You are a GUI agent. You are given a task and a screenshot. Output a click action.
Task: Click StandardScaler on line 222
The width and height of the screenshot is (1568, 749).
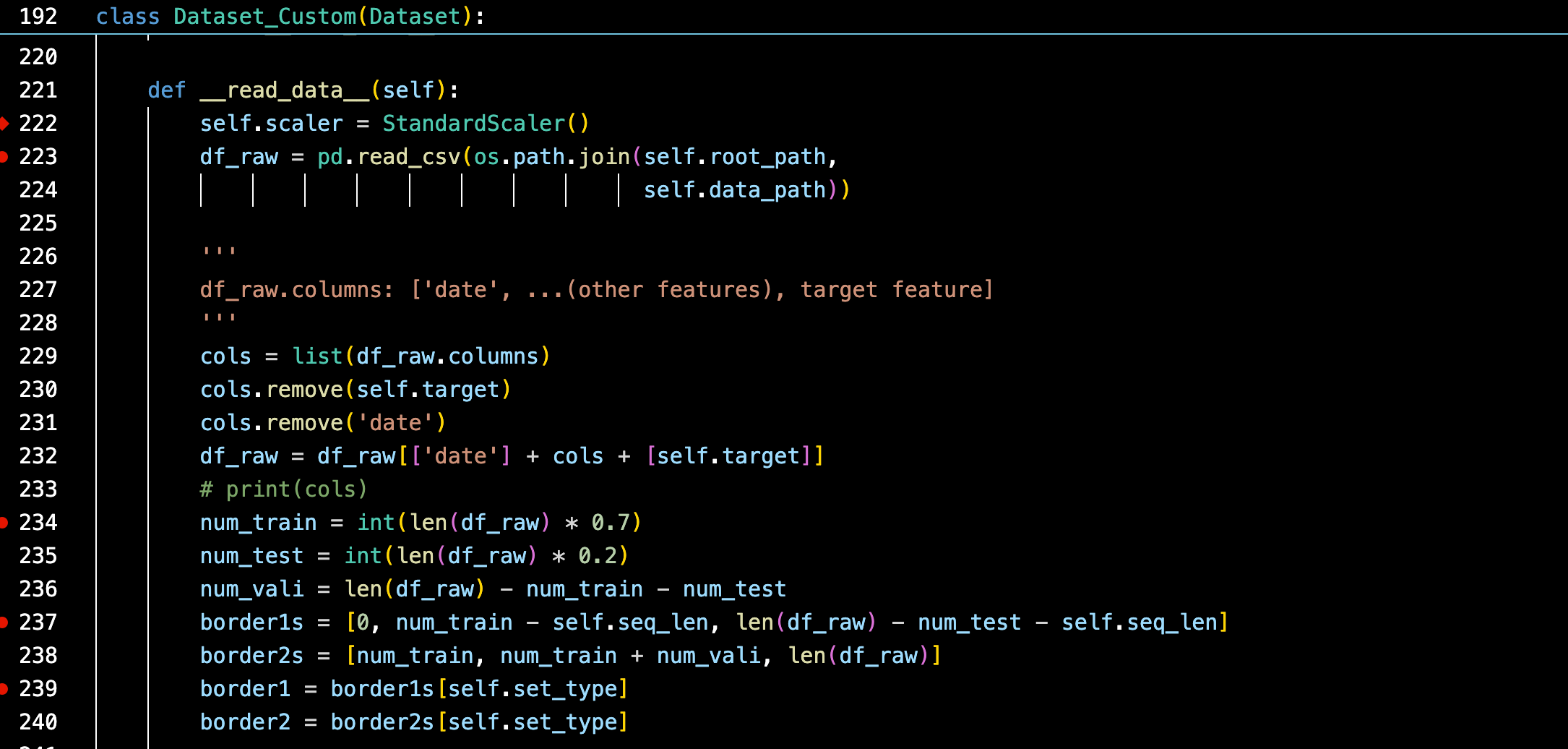click(473, 124)
